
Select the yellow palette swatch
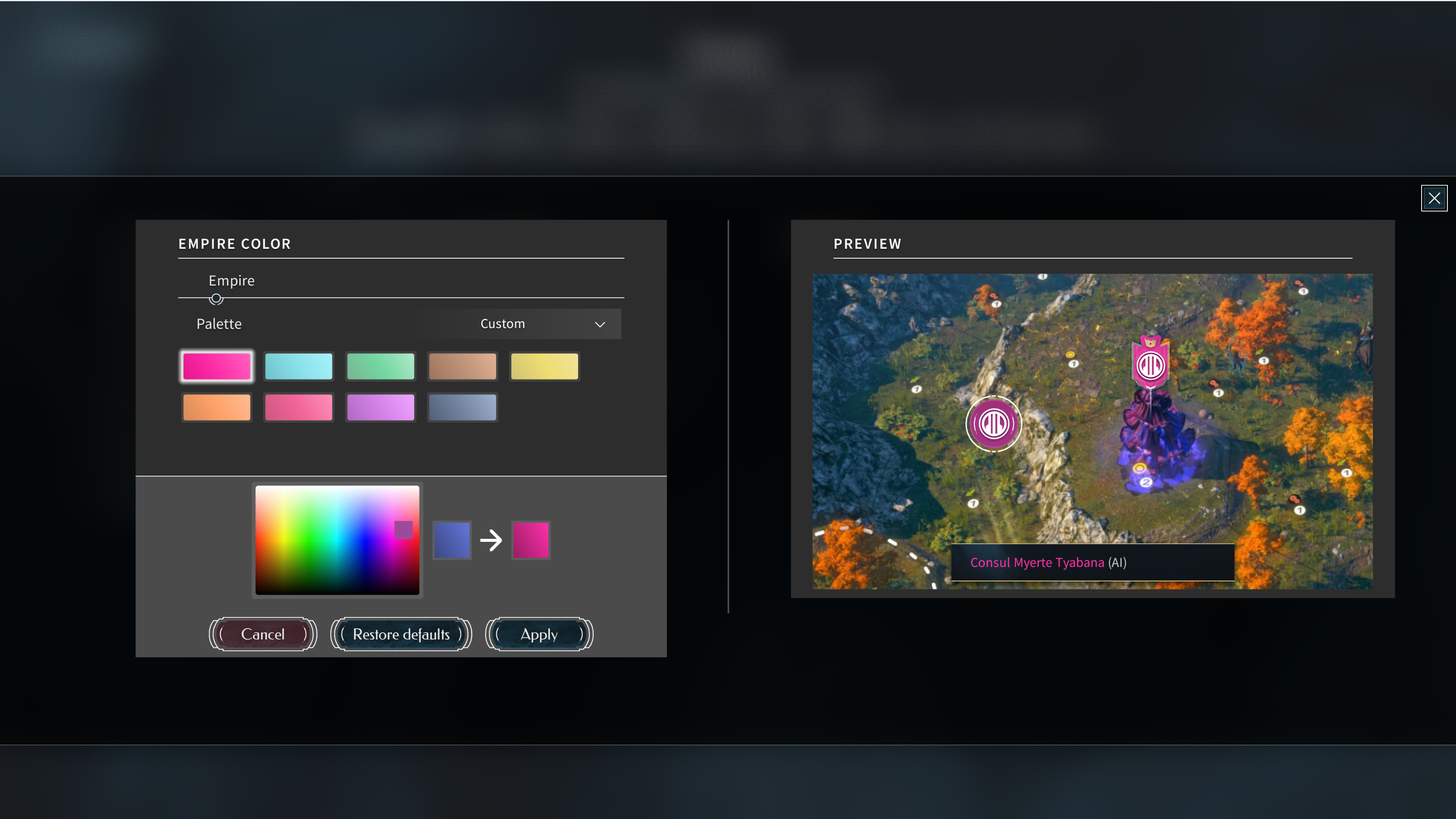pos(544,367)
